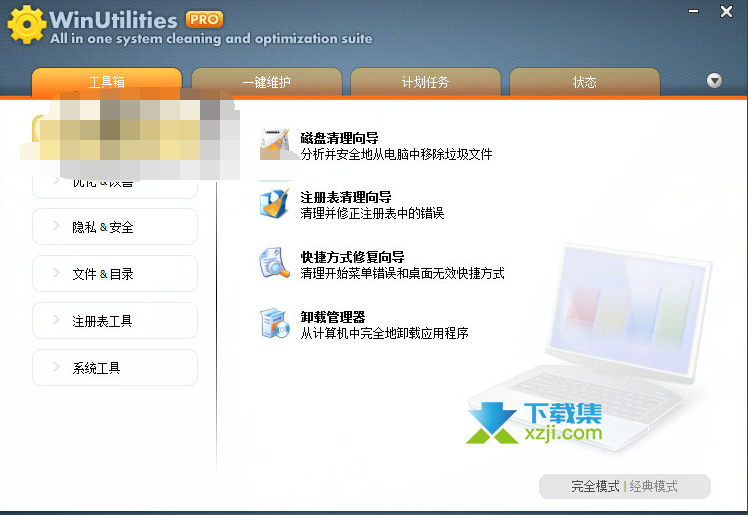Click description 从计算机中完全地卸载应用程序
The height and width of the screenshot is (515, 748).
[x=384, y=333]
